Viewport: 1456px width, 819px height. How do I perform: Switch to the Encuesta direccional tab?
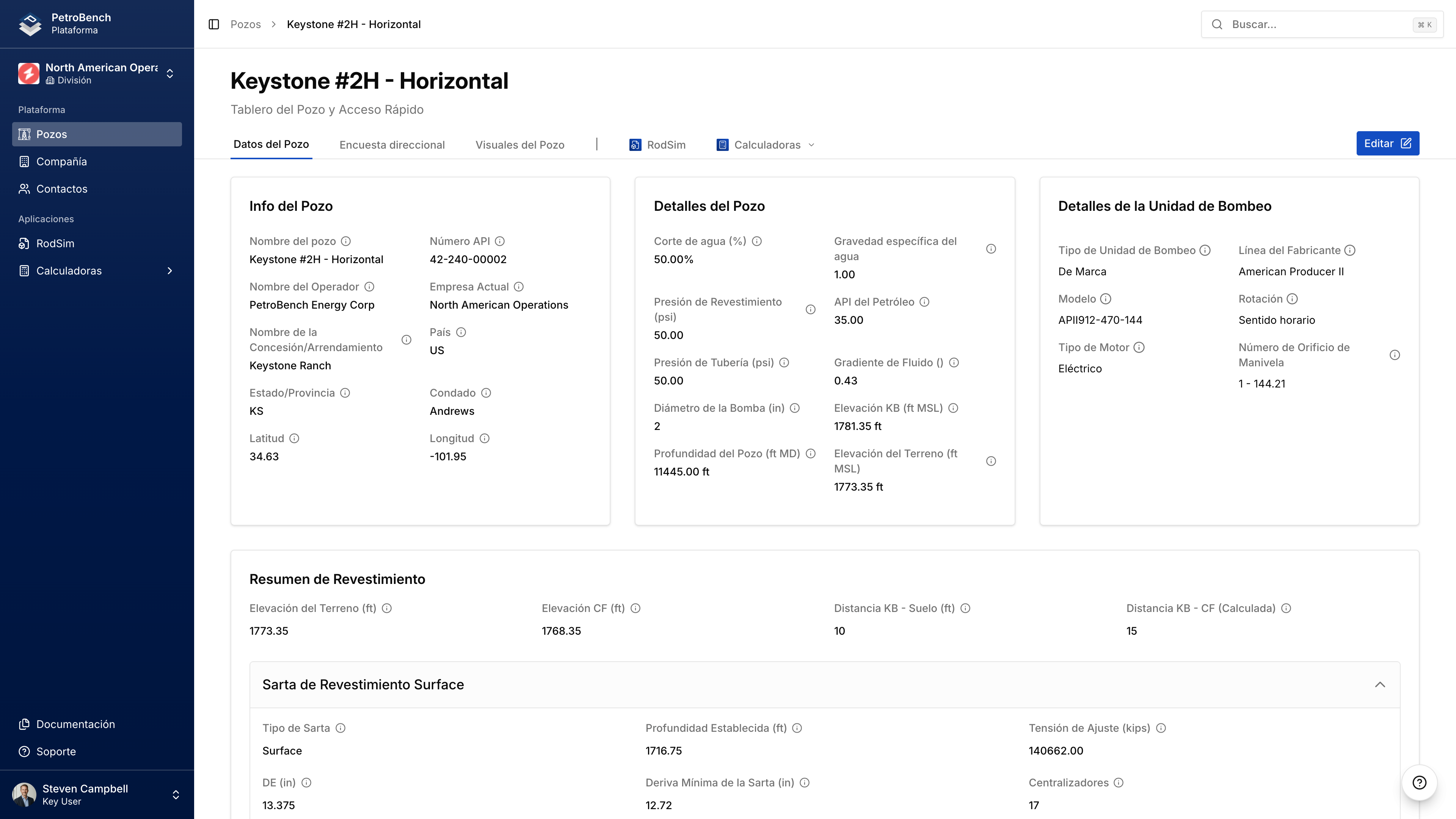pyautogui.click(x=392, y=145)
